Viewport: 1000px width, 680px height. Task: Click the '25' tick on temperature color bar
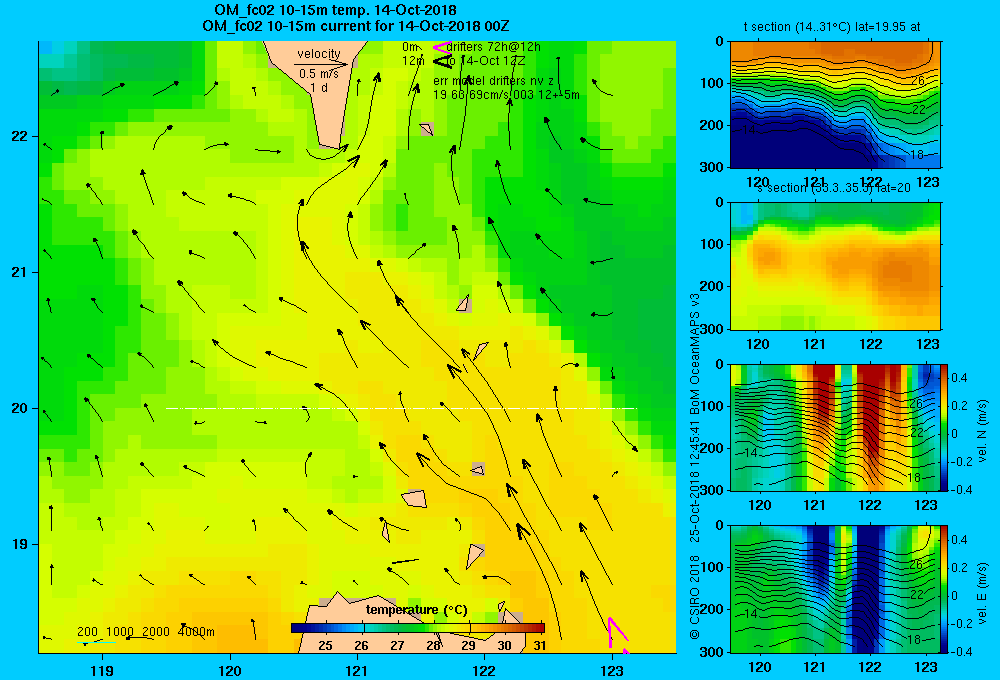point(325,645)
